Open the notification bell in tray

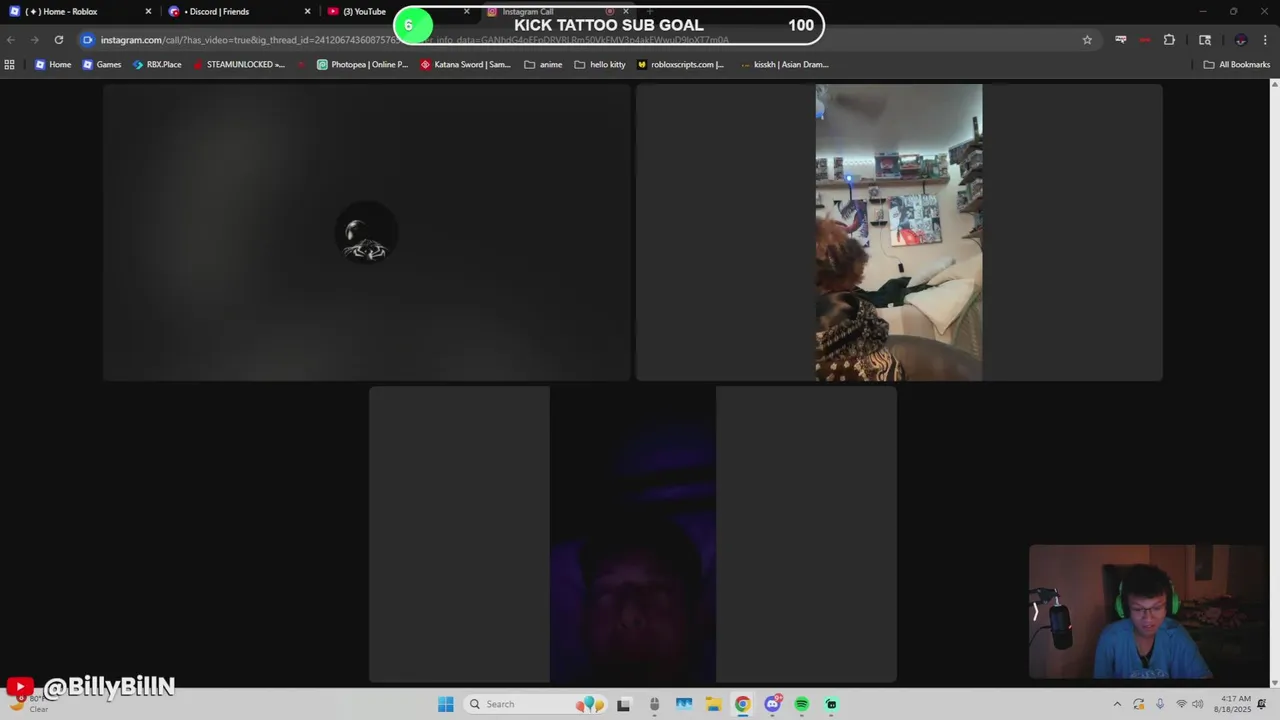tap(1262, 704)
